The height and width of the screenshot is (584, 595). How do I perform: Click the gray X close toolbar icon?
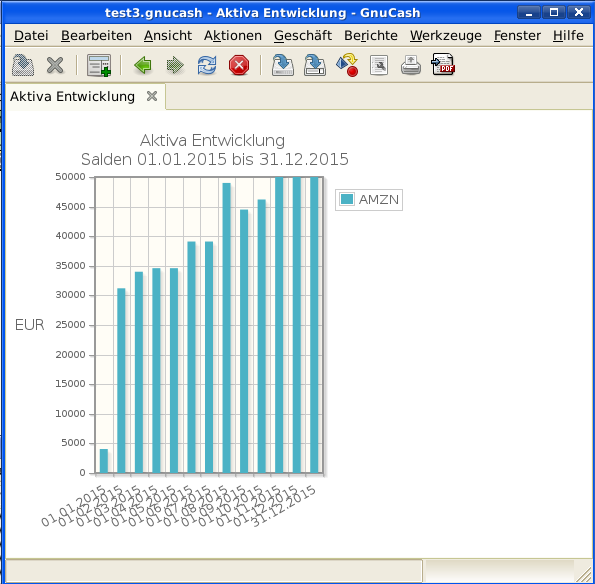tap(55, 65)
